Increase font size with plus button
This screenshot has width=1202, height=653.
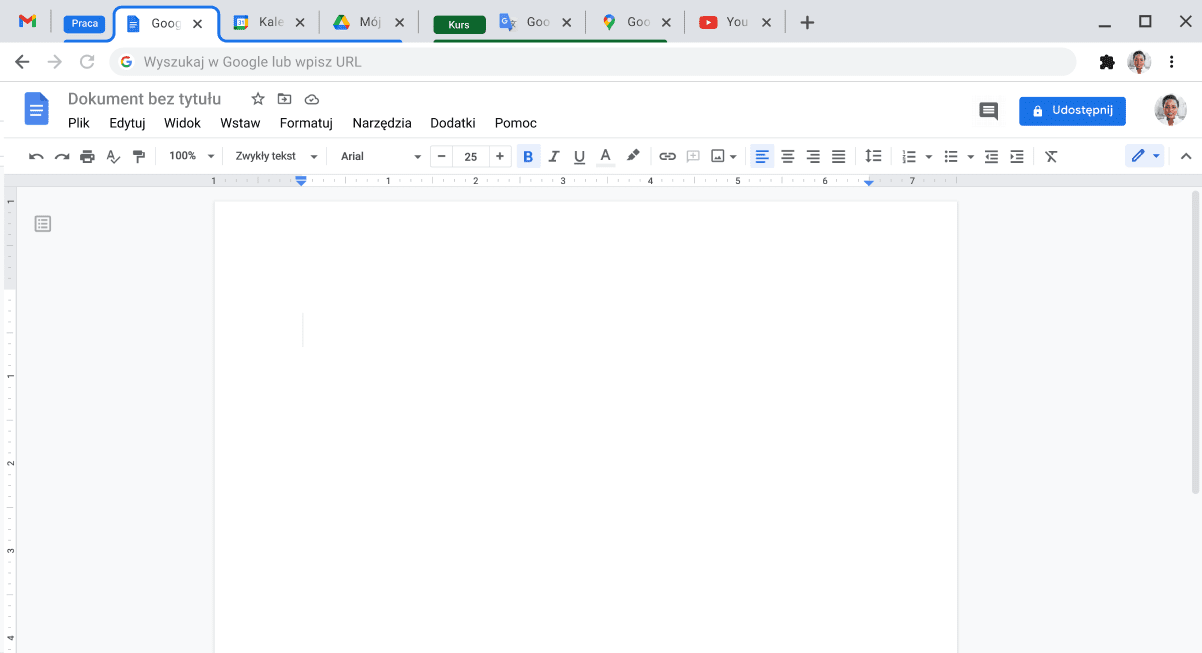[x=500, y=156]
